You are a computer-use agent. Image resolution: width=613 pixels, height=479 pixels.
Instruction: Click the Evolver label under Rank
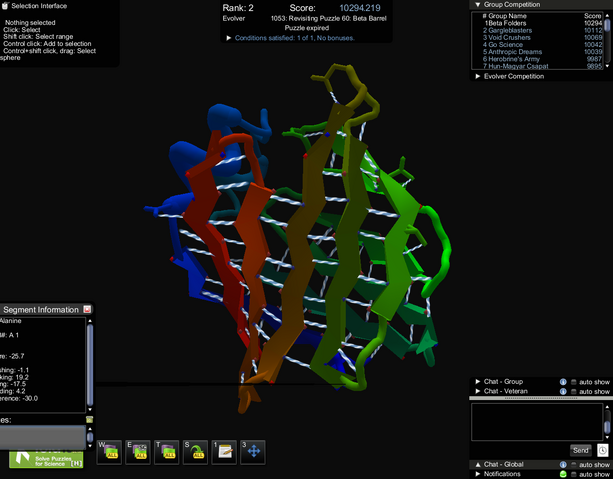(x=234, y=18)
